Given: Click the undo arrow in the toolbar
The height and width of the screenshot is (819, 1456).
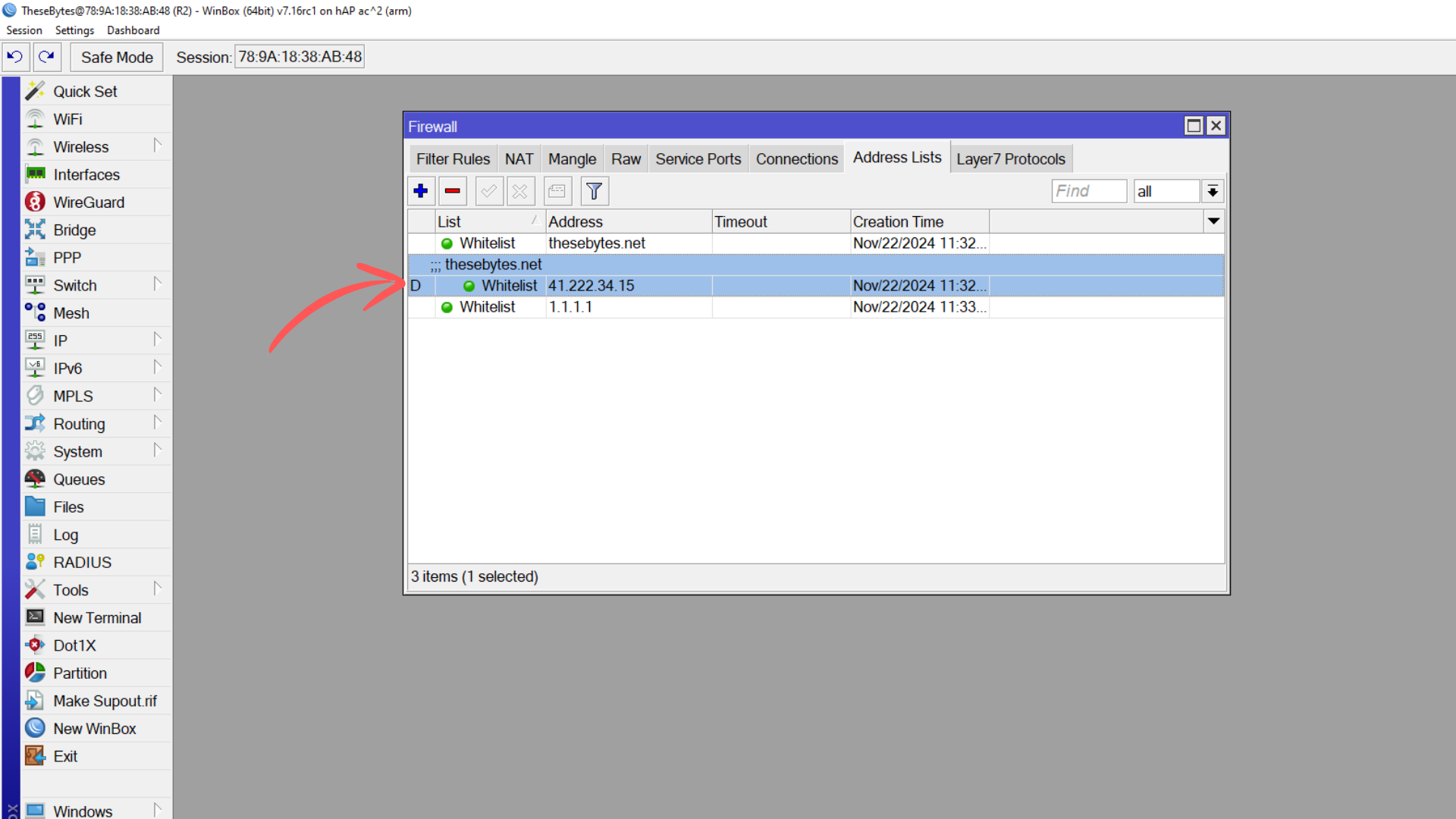Looking at the screenshot, I should click(15, 57).
